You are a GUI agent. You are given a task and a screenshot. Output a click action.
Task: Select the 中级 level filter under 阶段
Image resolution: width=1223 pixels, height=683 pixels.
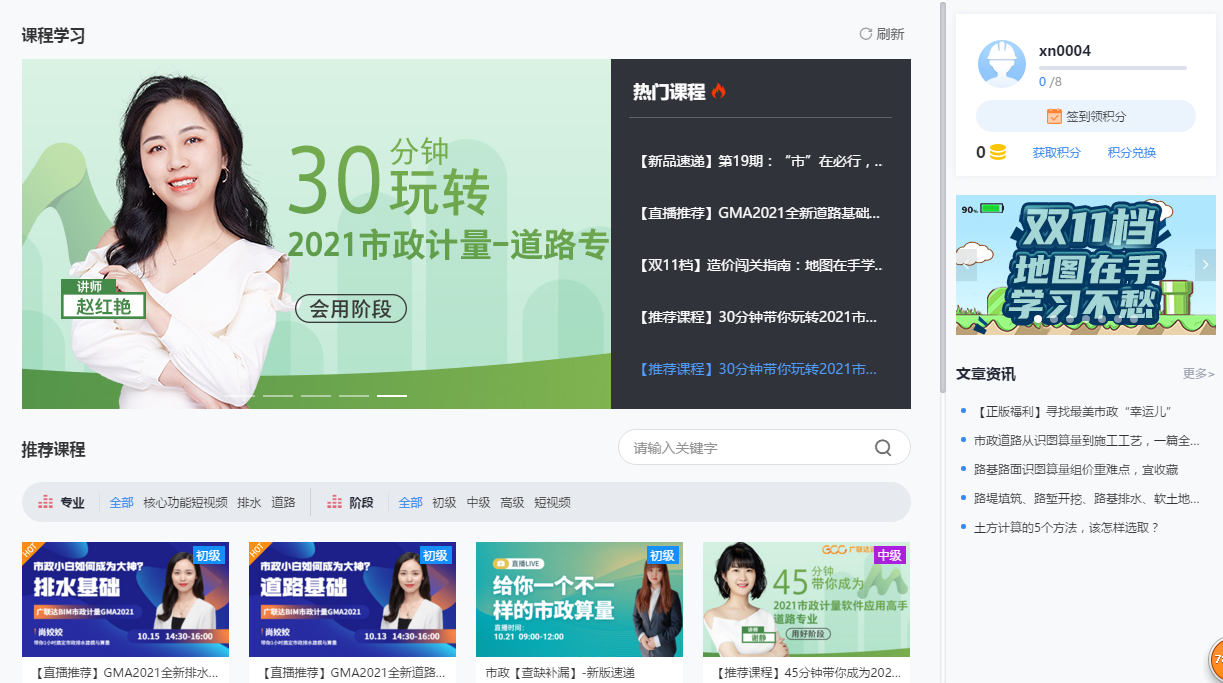[x=478, y=503]
